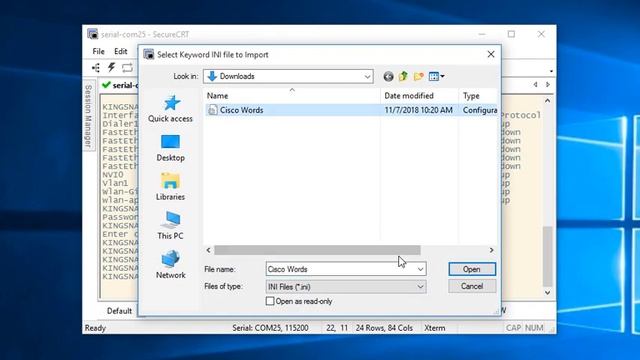Select Desktop in places bar
This screenshot has height=360, width=640.
170,148
